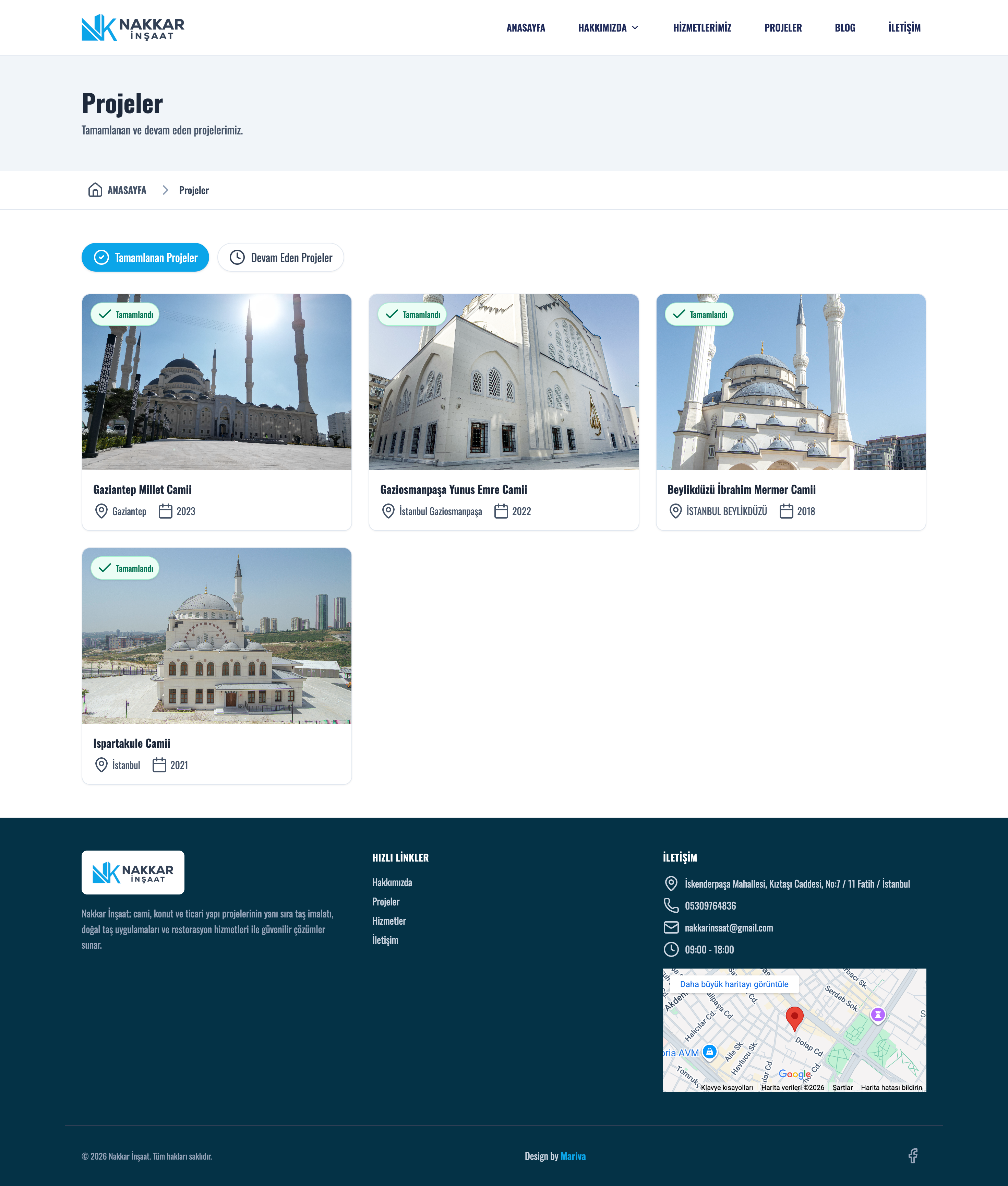
Task: Click the home icon in the breadcrumb
Action: [x=95, y=190]
